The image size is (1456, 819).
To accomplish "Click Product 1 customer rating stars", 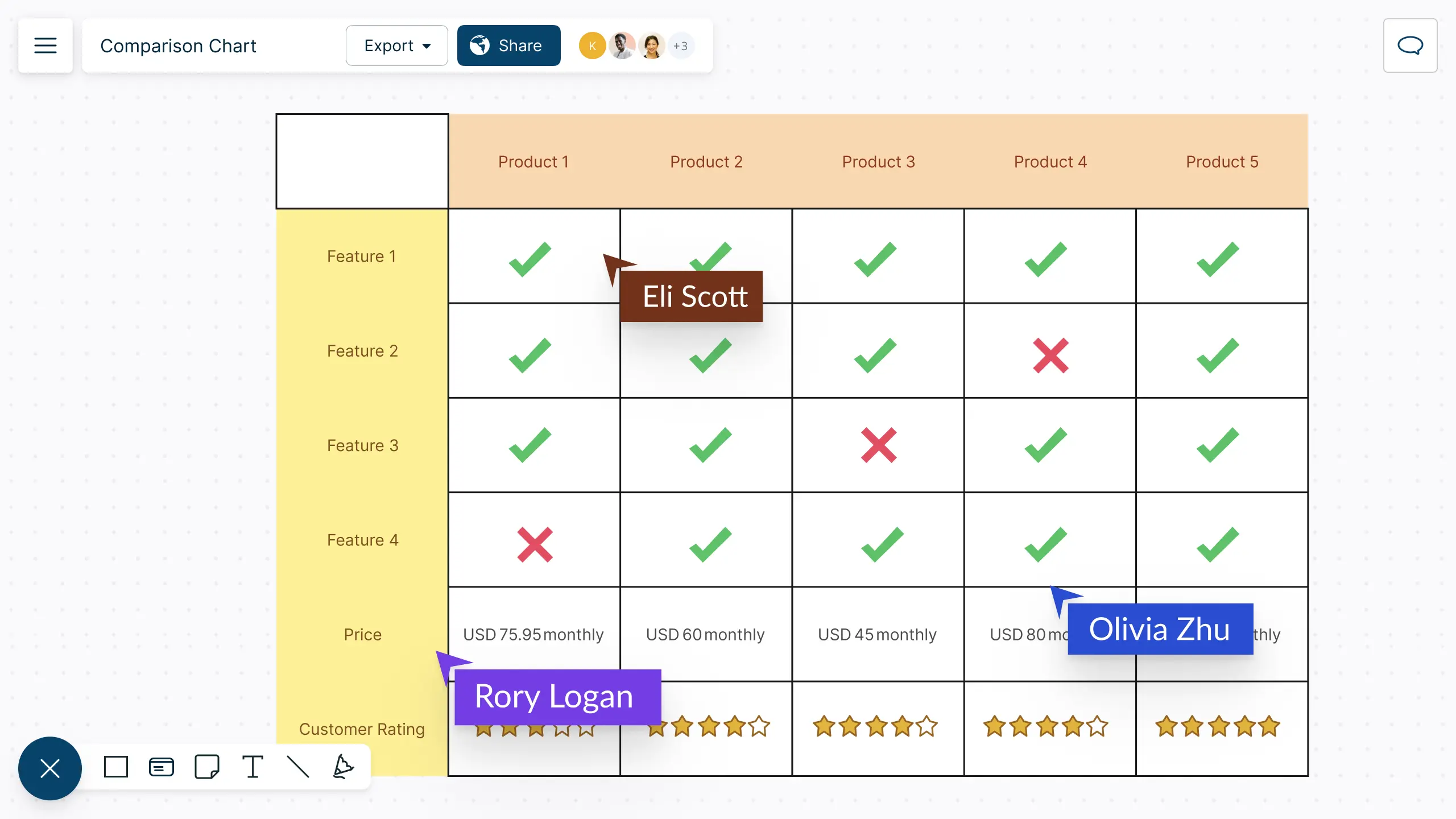I will (x=534, y=727).
